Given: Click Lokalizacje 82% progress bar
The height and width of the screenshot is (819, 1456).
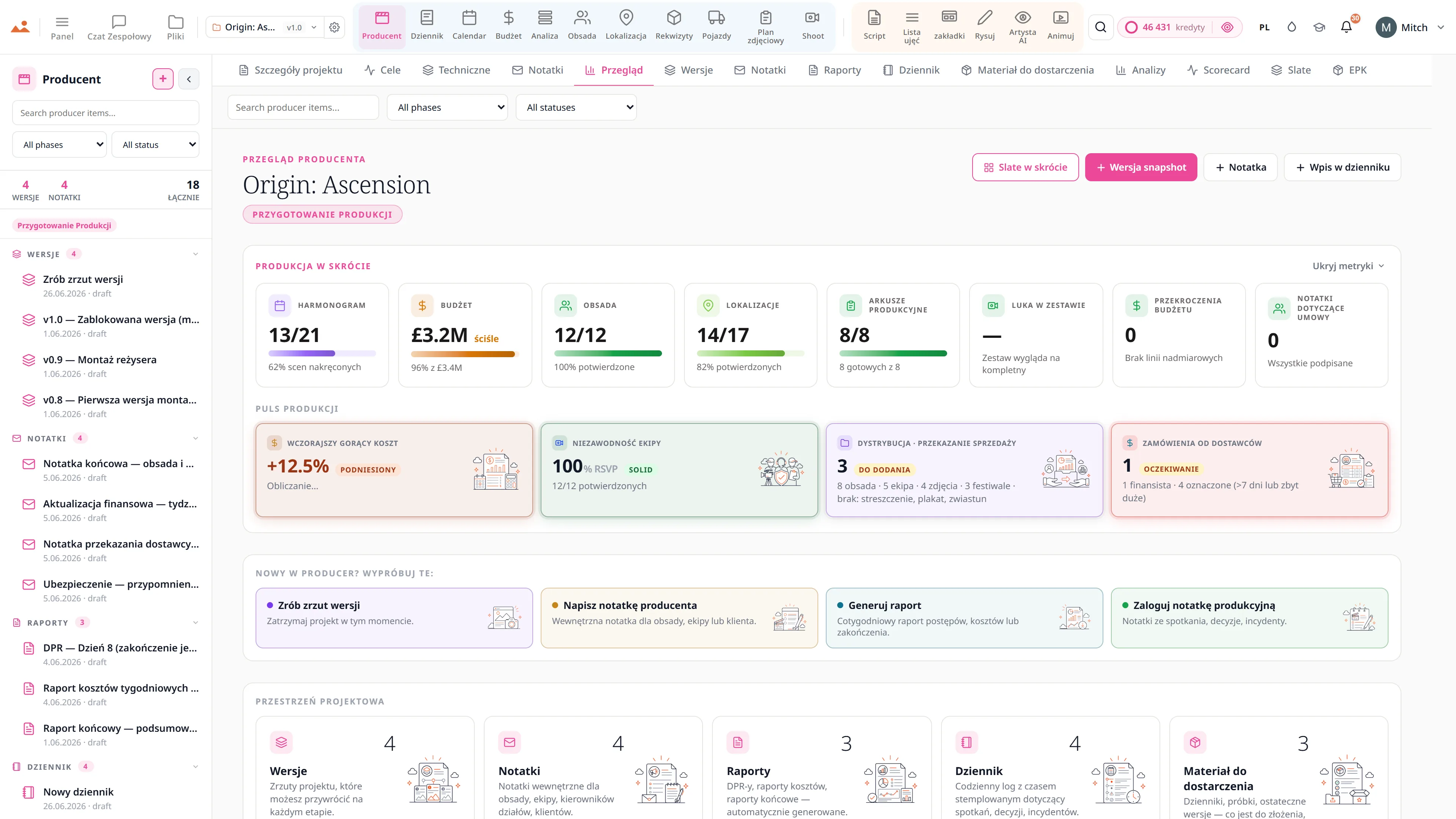Looking at the screenshot, I should pyautogui.click(x=750, y=353).
